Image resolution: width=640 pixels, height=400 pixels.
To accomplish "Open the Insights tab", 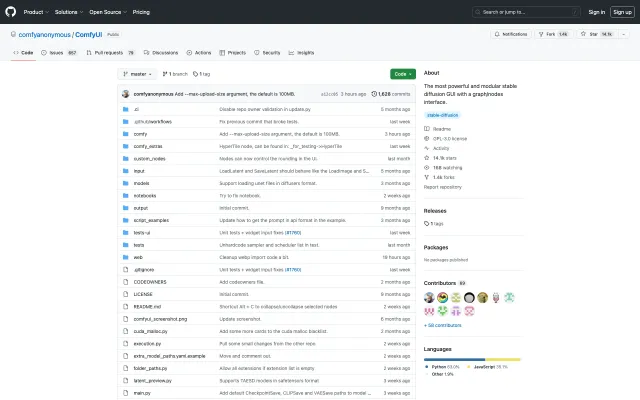I will (304, 52).
